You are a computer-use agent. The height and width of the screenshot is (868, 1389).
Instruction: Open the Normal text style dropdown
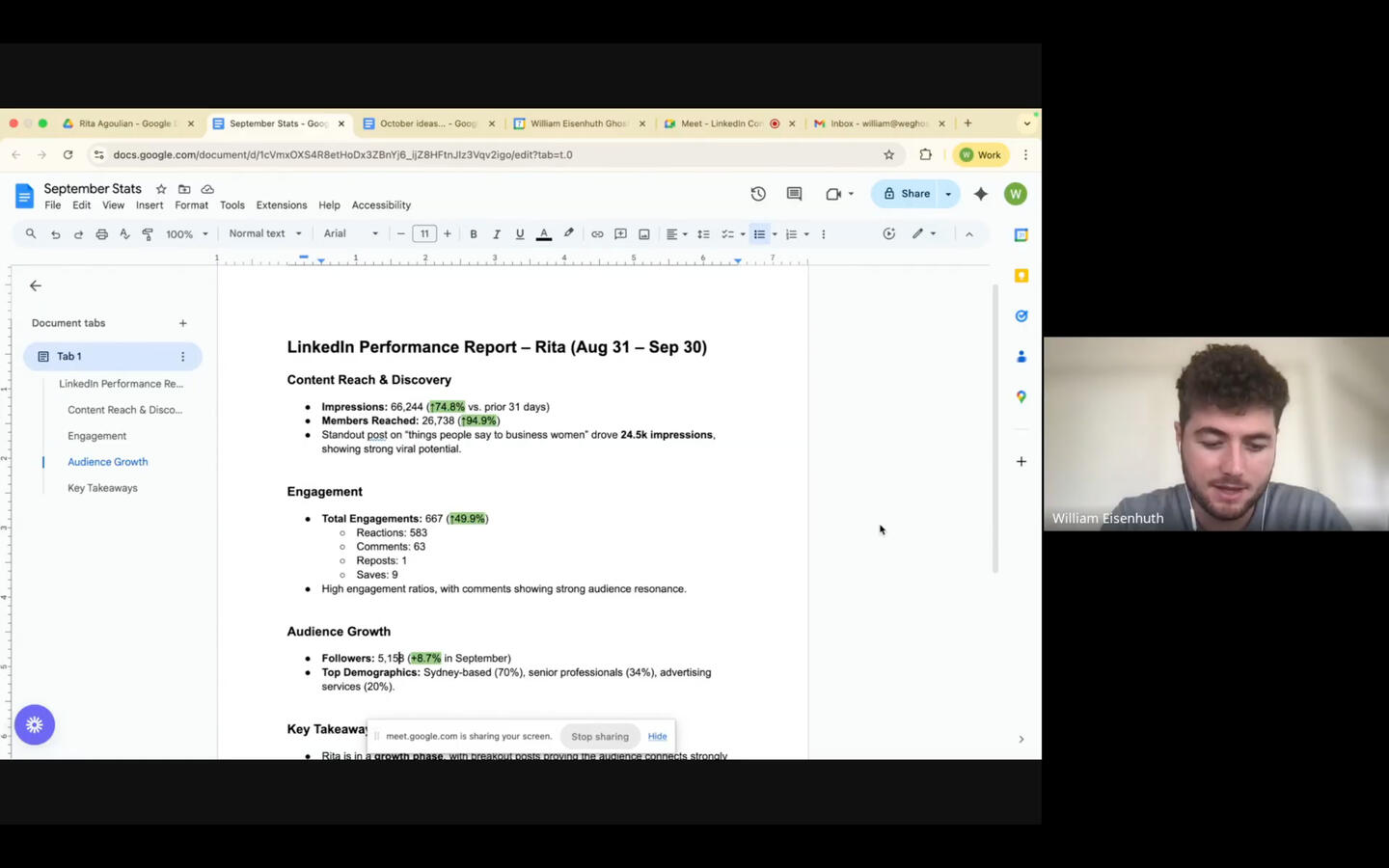coord(265,233)
